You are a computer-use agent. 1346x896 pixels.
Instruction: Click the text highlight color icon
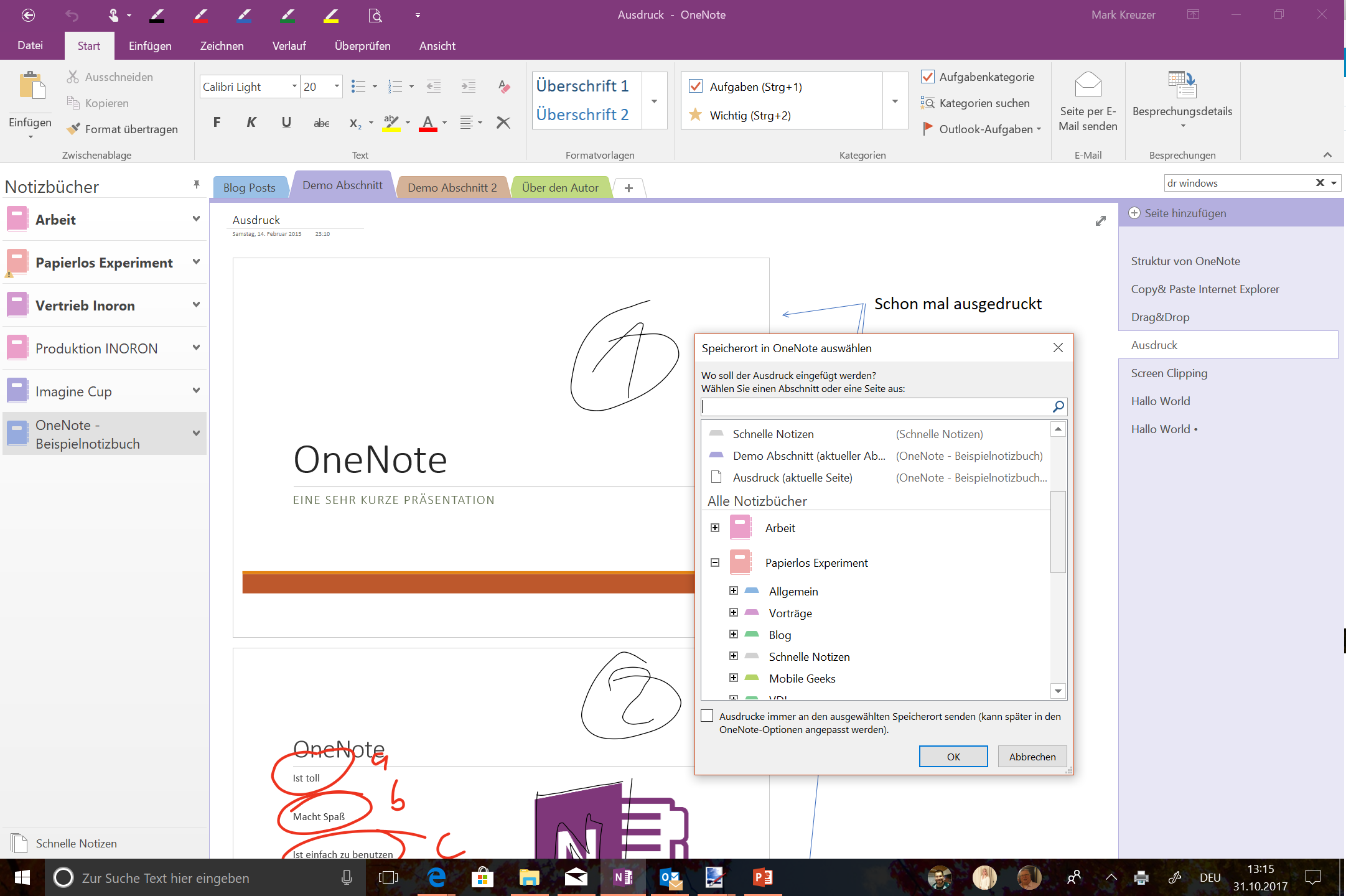point(391,123)
